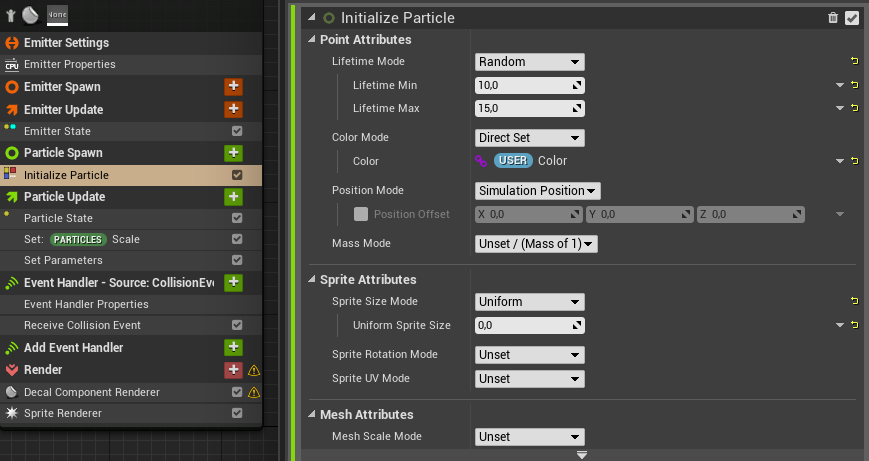
Task: Click the Add Event Handler row
Action: click(x=131, y=347)
